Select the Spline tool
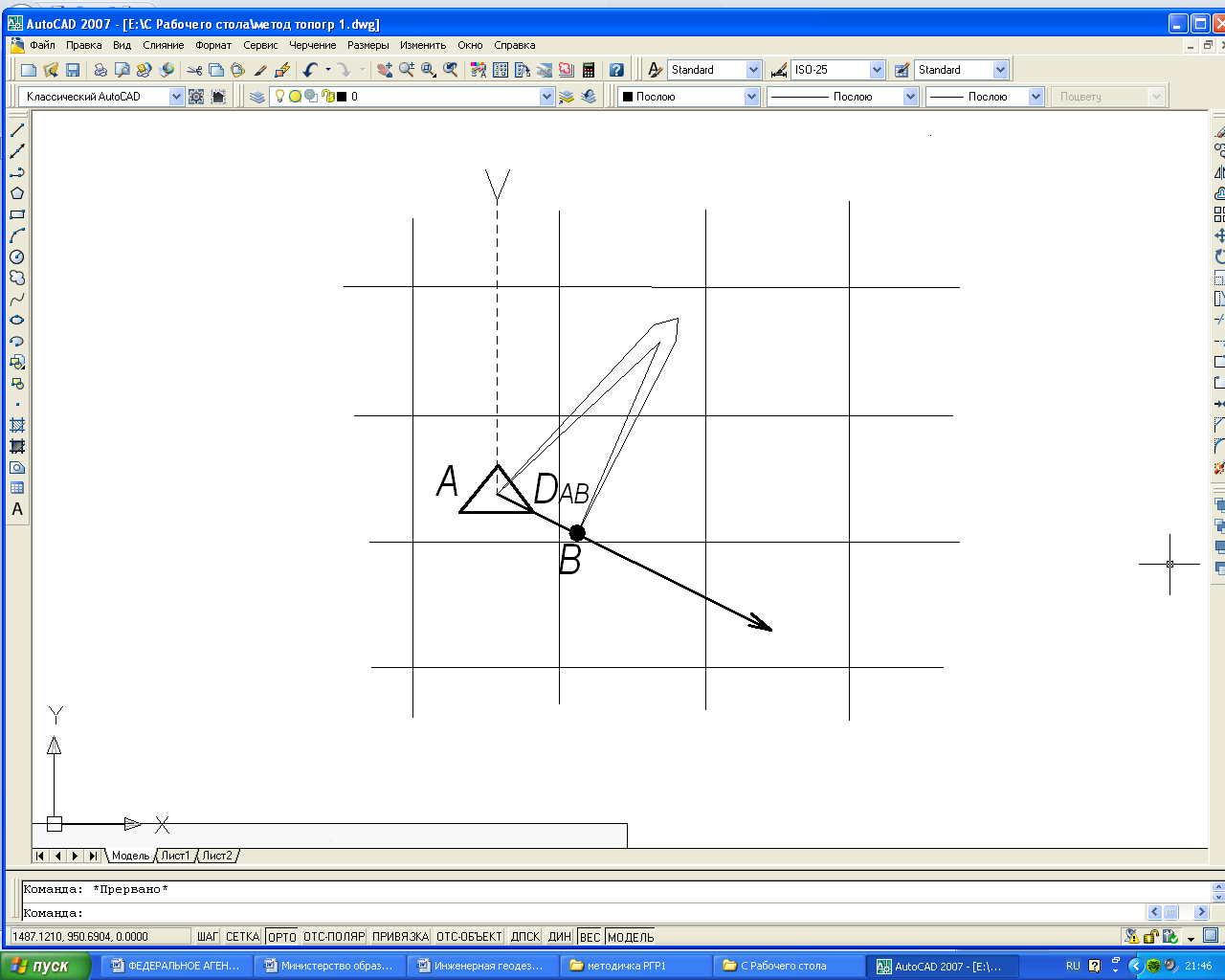Viewport: 1225px width, 980px height. [16, 299]
